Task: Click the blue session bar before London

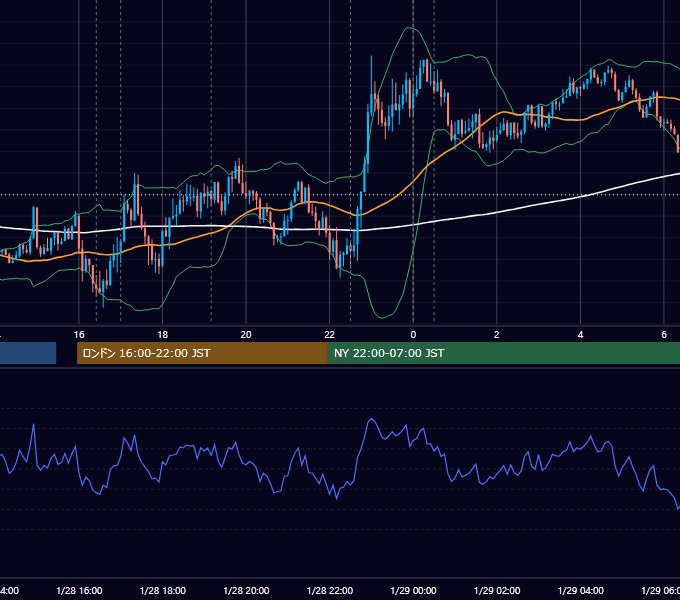Action: (x=28, y=353)
